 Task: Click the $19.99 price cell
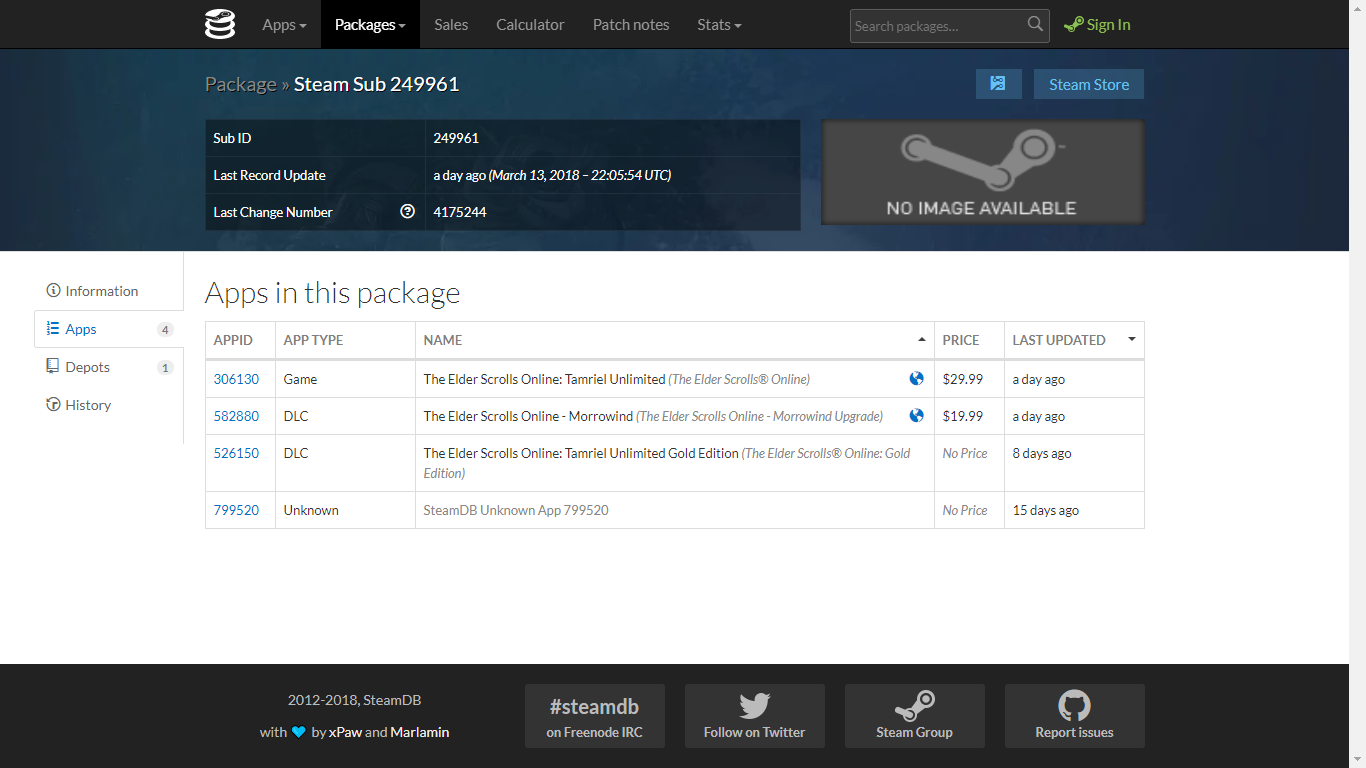969,416
